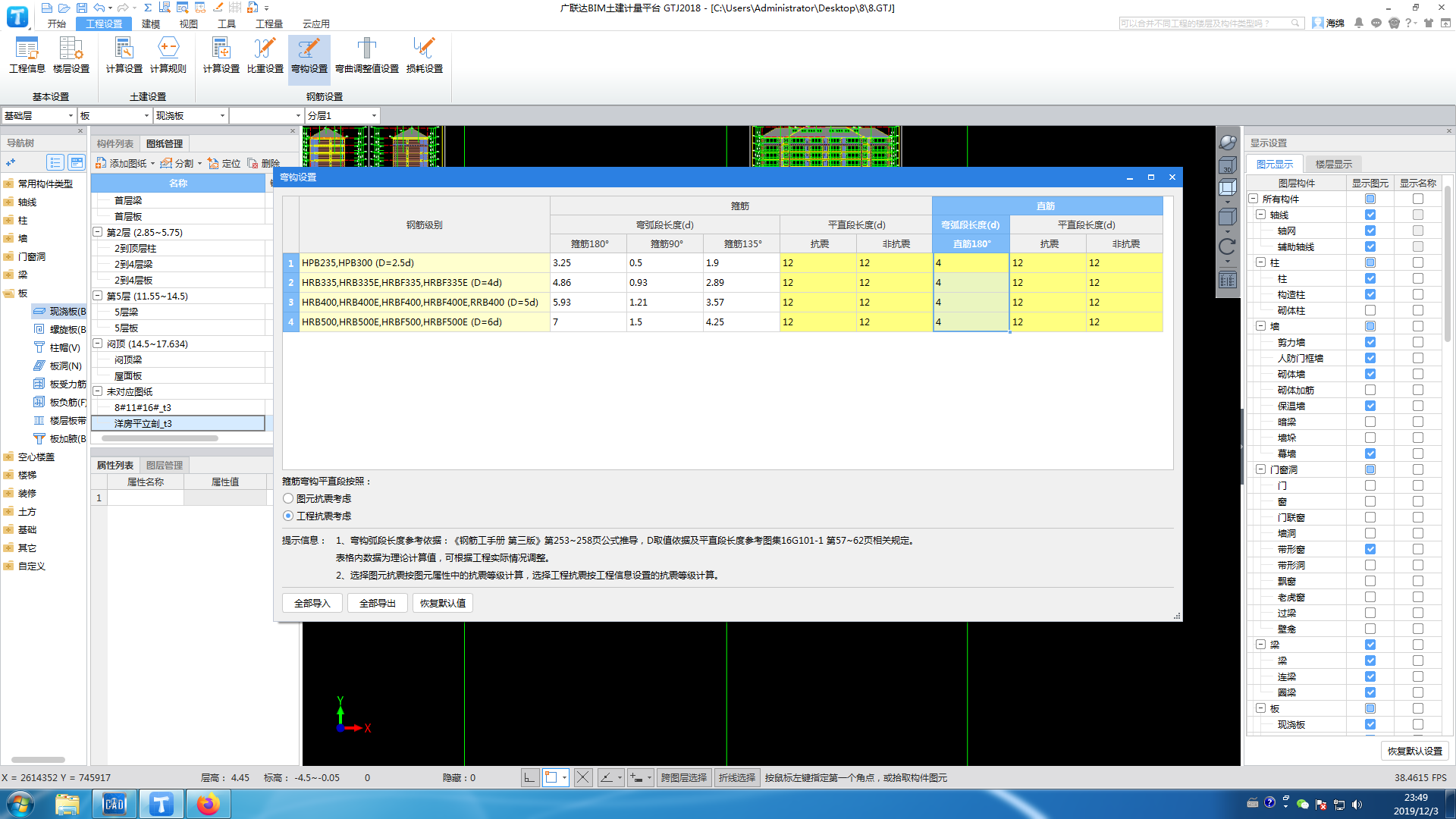The height and width of the screenshot is (819, 1456).
Task: Enable 显示名称 checkbox for 所有构件
Action: [x=1418, y=199]
